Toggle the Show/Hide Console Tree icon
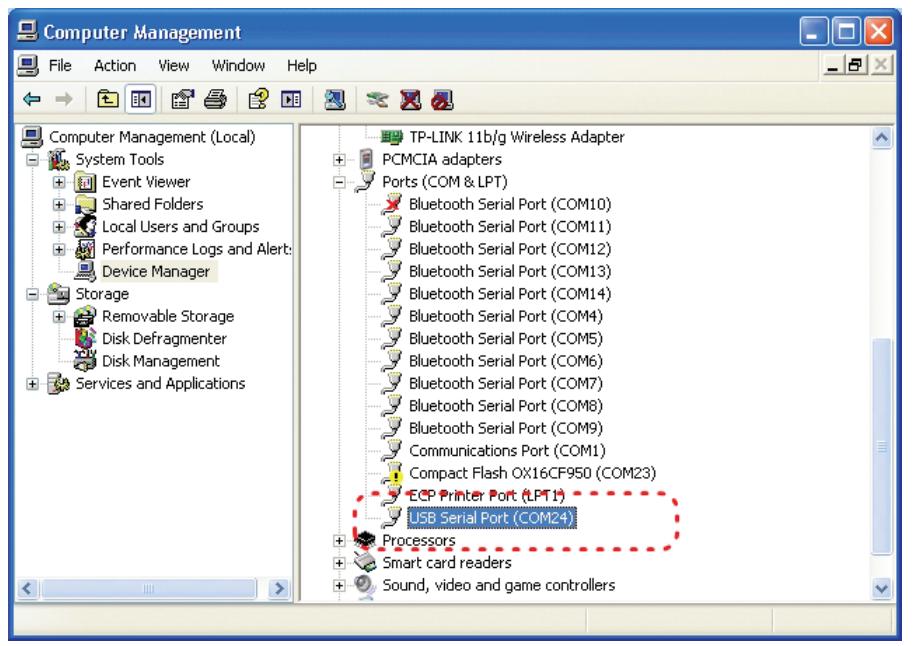Image resolution: width=917 pixels, height=646 pixels. point(140,99)
